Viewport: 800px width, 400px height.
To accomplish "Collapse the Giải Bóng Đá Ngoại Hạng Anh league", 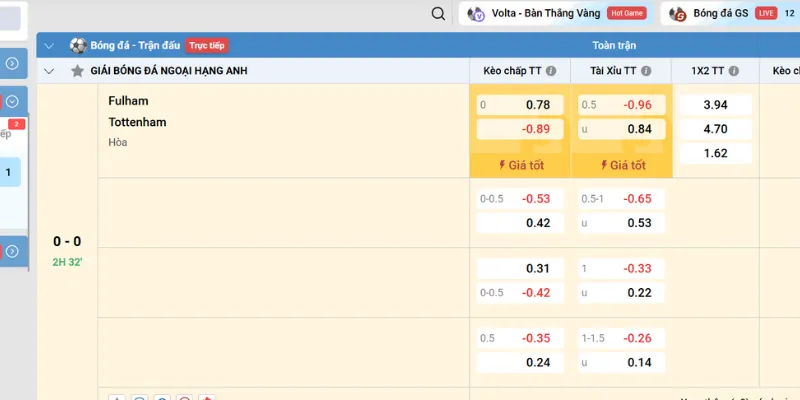I will pos(49,71).
